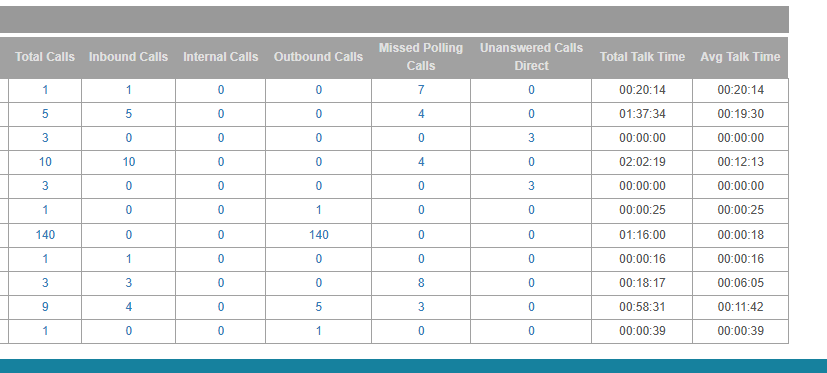Open the 9 total calls link

point(45,307)
